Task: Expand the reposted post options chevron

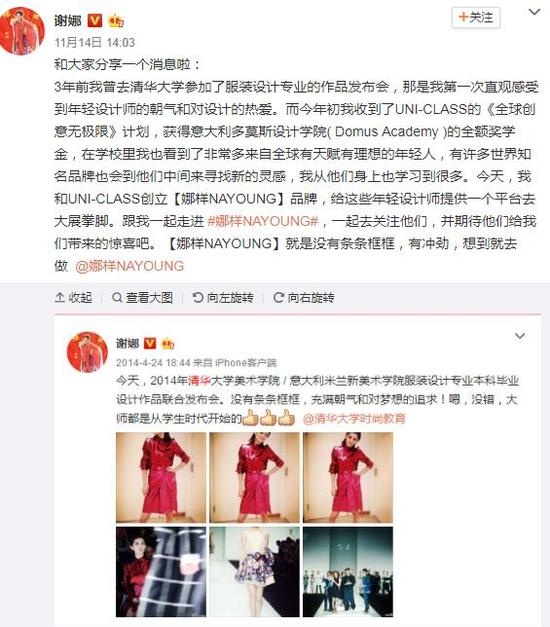Action: pyautogui.click(x=520, y=336)
